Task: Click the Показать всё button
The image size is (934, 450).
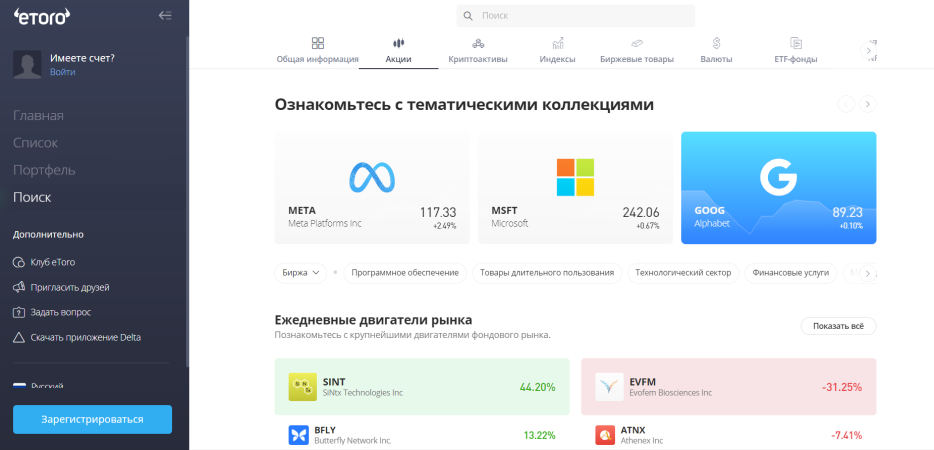Action: [x=838, y=326]
